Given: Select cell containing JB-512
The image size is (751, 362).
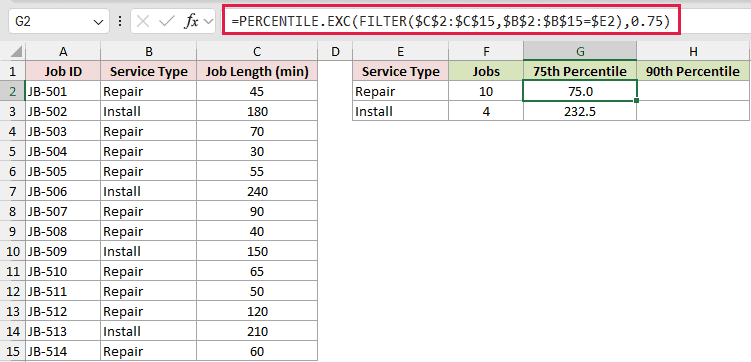Looking at the screenshot, I should 63,311.
